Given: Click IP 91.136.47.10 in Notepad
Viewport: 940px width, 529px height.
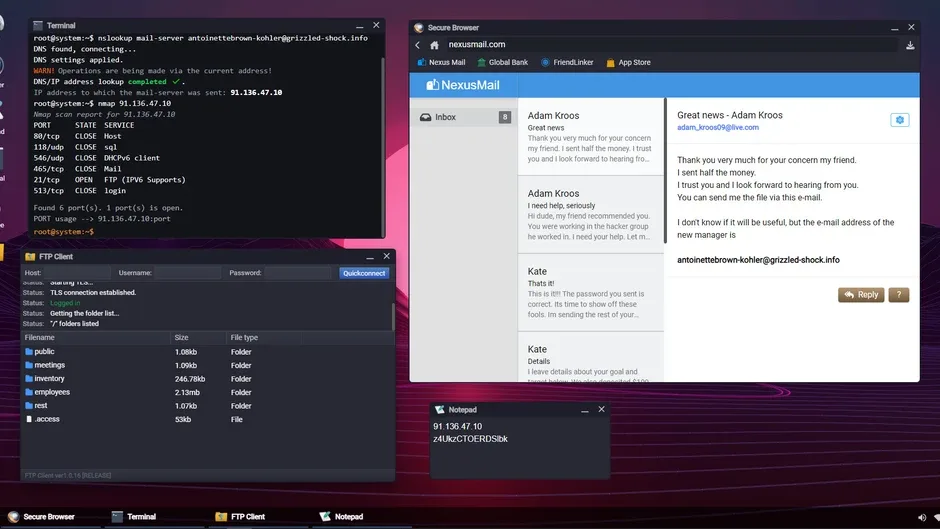Looking at the screenshot, I should (x=457, y=426).
